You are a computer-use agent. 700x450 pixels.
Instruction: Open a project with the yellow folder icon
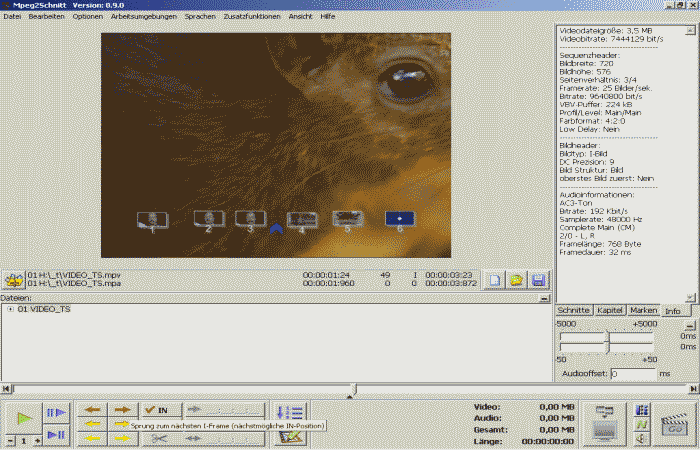point(517,281)
